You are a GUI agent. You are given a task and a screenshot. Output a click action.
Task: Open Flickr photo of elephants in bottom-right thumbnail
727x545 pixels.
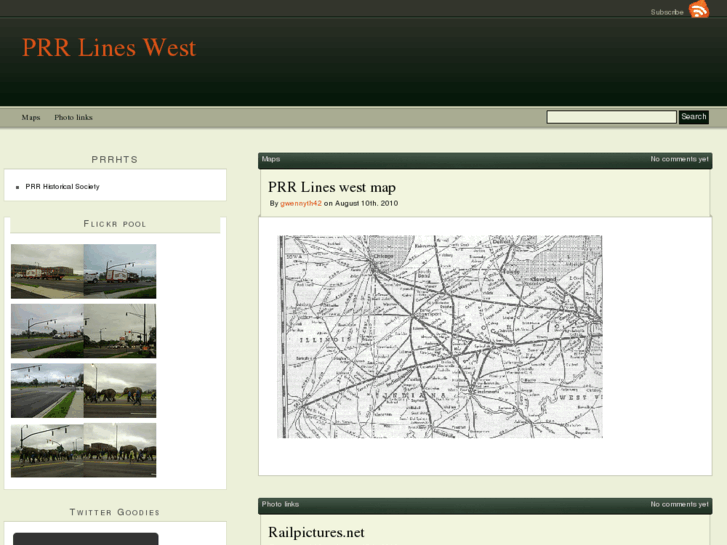coord(120,450)
